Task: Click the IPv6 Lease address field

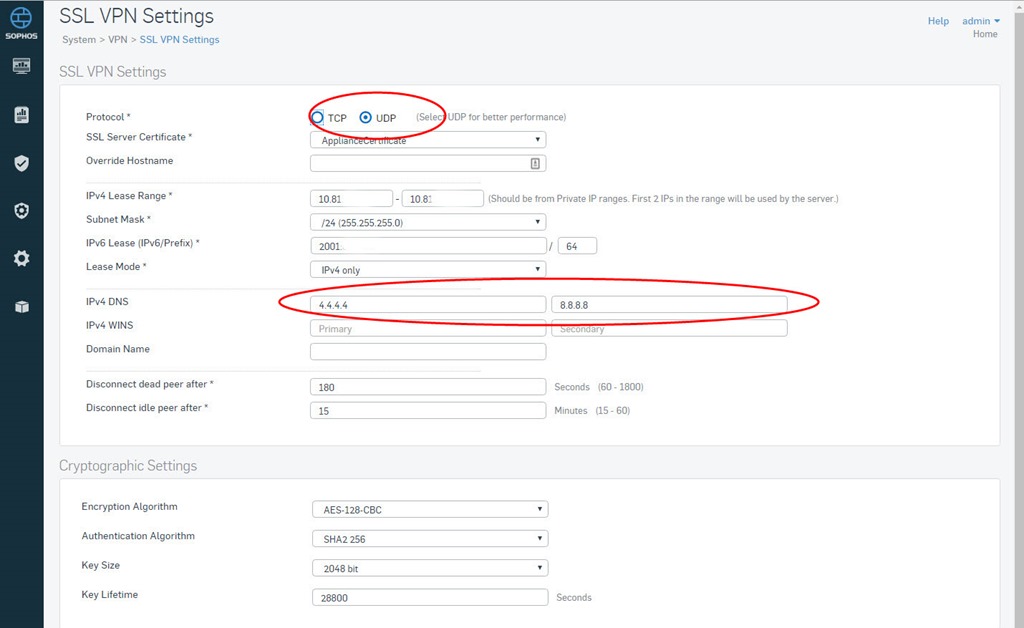Action: (x=428, y=245)
